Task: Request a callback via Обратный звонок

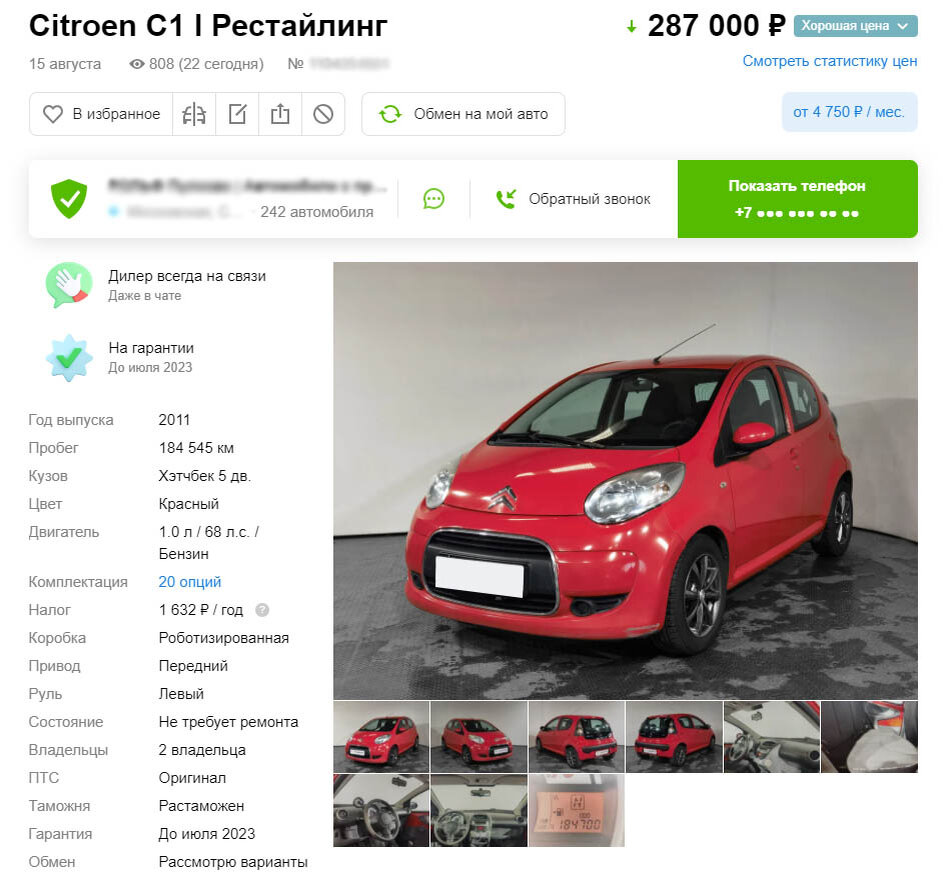Action: click(573, 199)
